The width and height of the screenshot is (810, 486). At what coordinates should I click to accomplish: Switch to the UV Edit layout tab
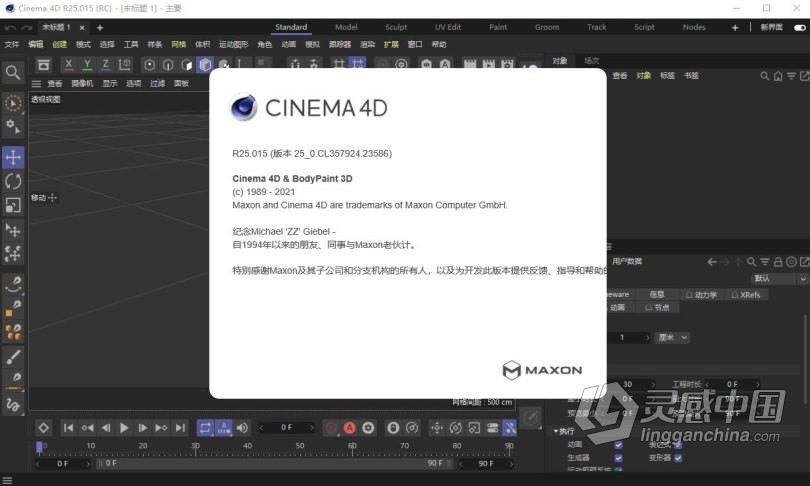click(448, 27)
